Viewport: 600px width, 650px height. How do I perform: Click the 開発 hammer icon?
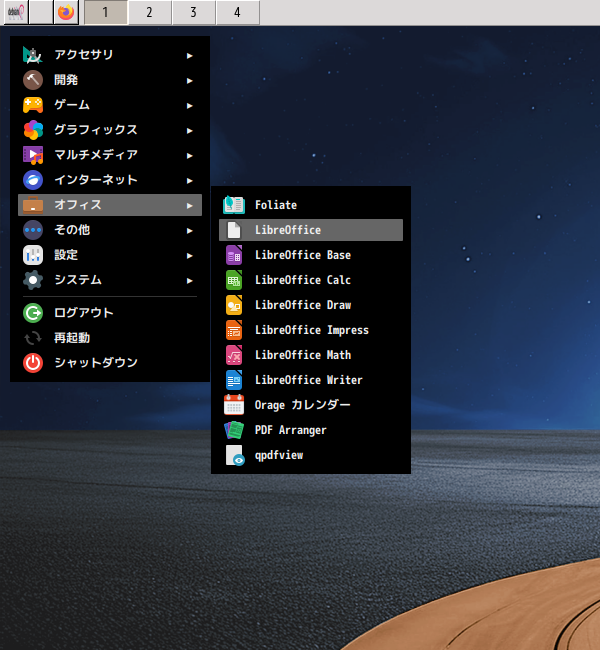(33, 80)
